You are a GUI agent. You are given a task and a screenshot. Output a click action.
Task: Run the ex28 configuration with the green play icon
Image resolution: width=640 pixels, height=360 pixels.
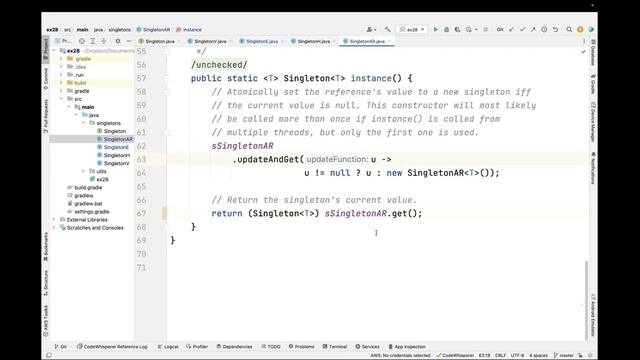(436, 29)
